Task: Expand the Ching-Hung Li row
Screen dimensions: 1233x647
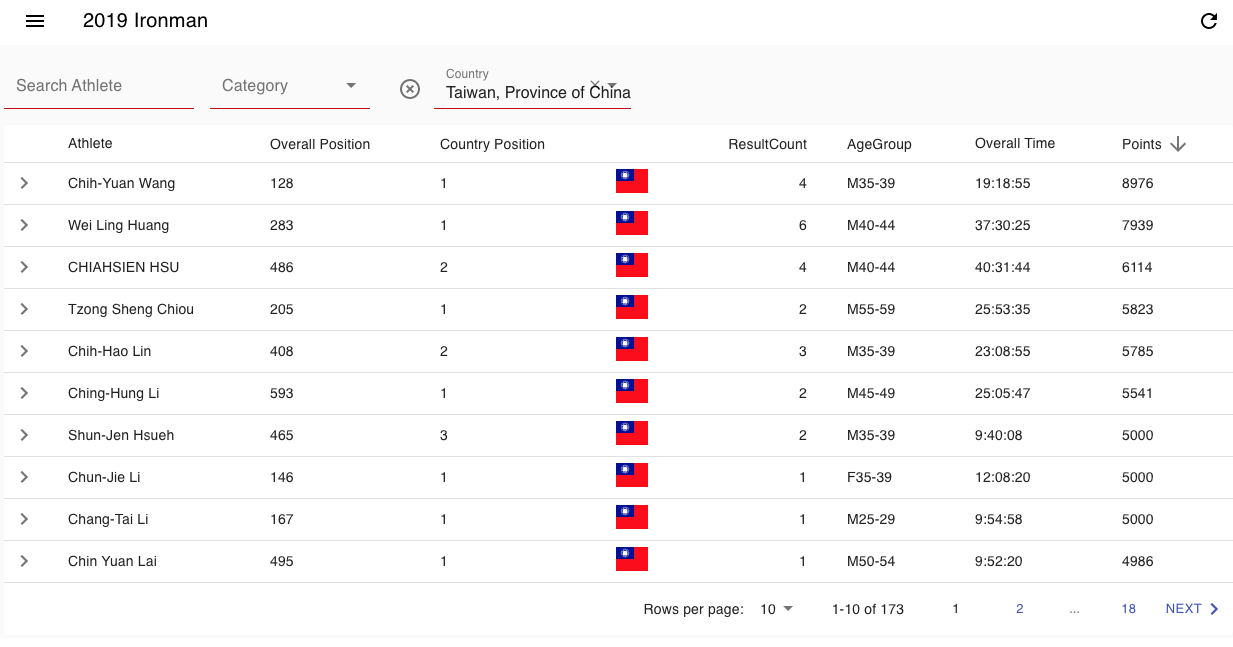Action: pyautogui.click(x=24, y=393)
